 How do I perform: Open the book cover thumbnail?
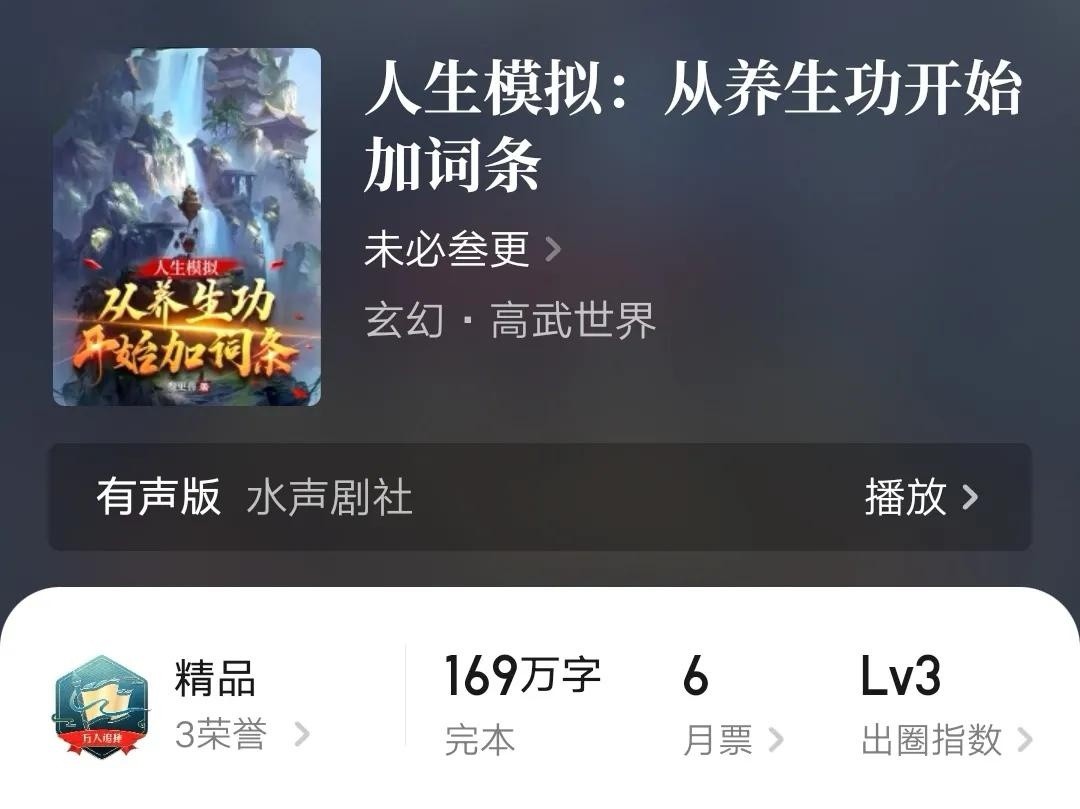[x=187, y=227]
